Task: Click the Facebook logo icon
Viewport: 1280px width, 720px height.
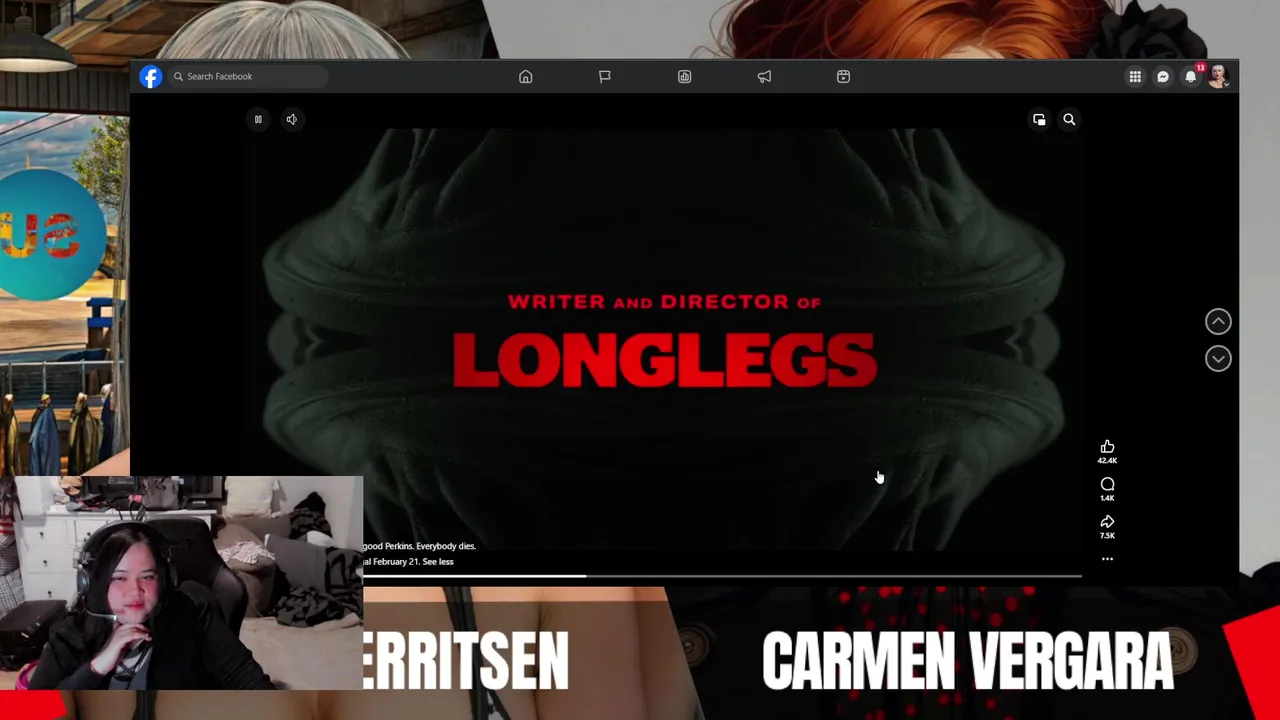Action: coord(150,77)
